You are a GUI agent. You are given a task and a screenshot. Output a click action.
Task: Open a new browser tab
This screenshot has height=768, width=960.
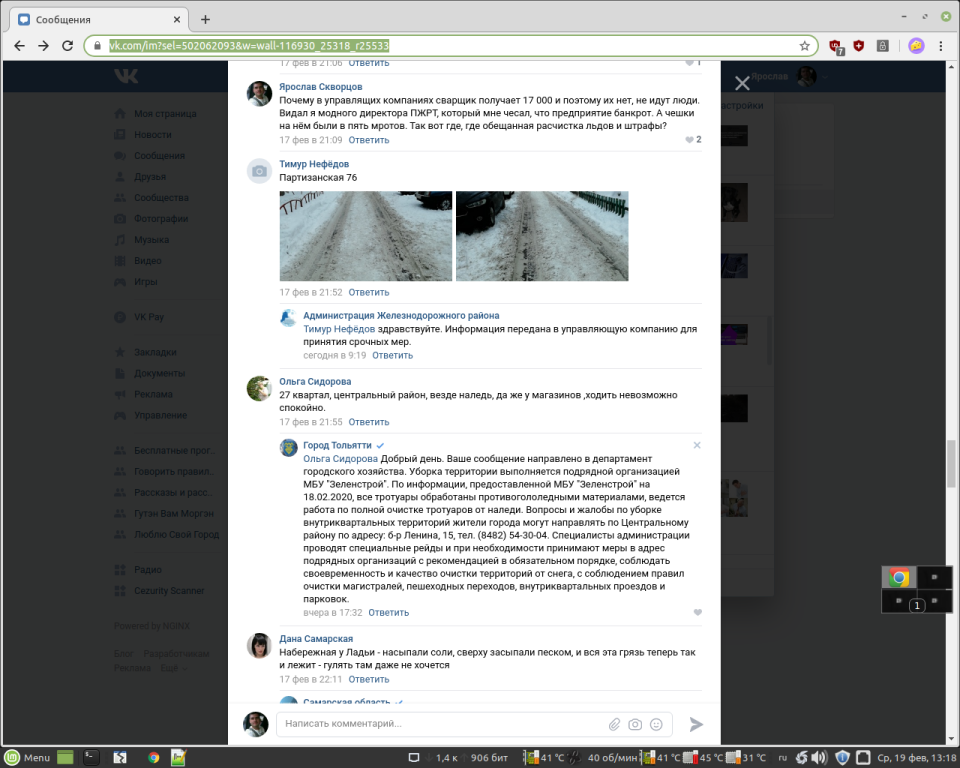[205, 19]
